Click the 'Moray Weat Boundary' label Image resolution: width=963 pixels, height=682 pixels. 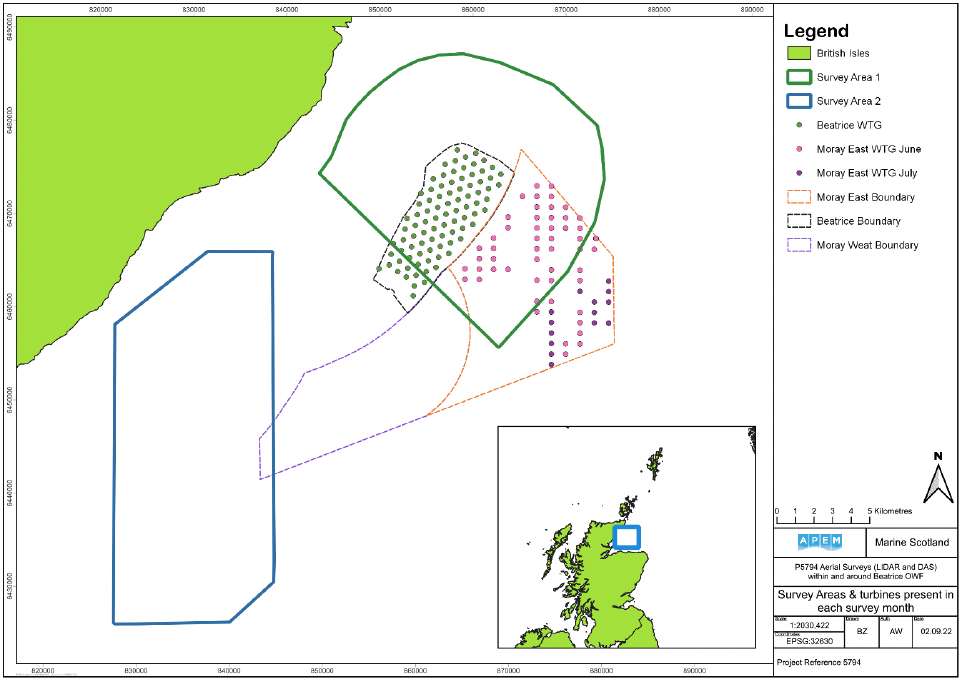(867, 245)
